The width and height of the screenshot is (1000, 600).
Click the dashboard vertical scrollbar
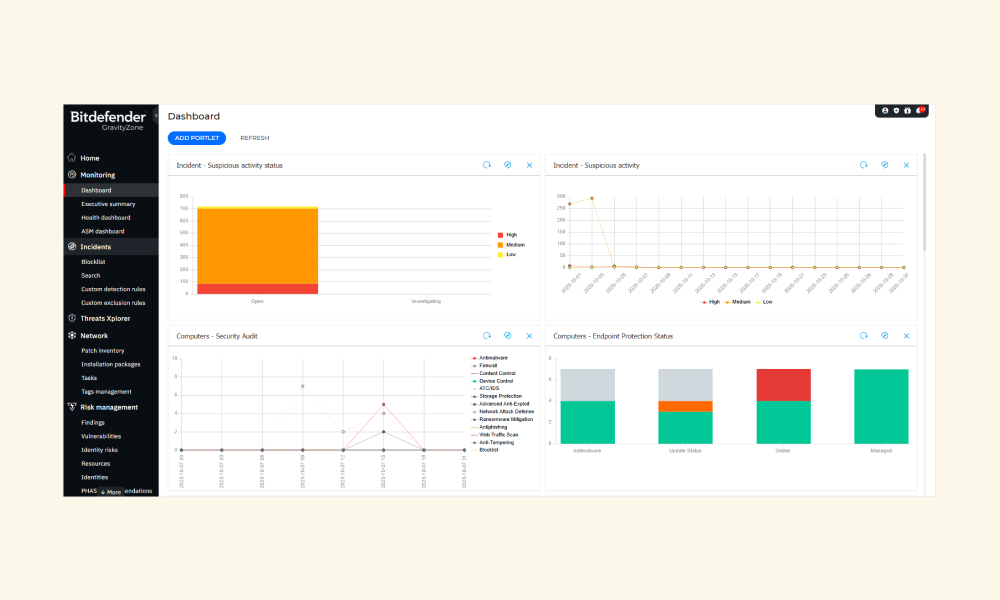[924, 203]
